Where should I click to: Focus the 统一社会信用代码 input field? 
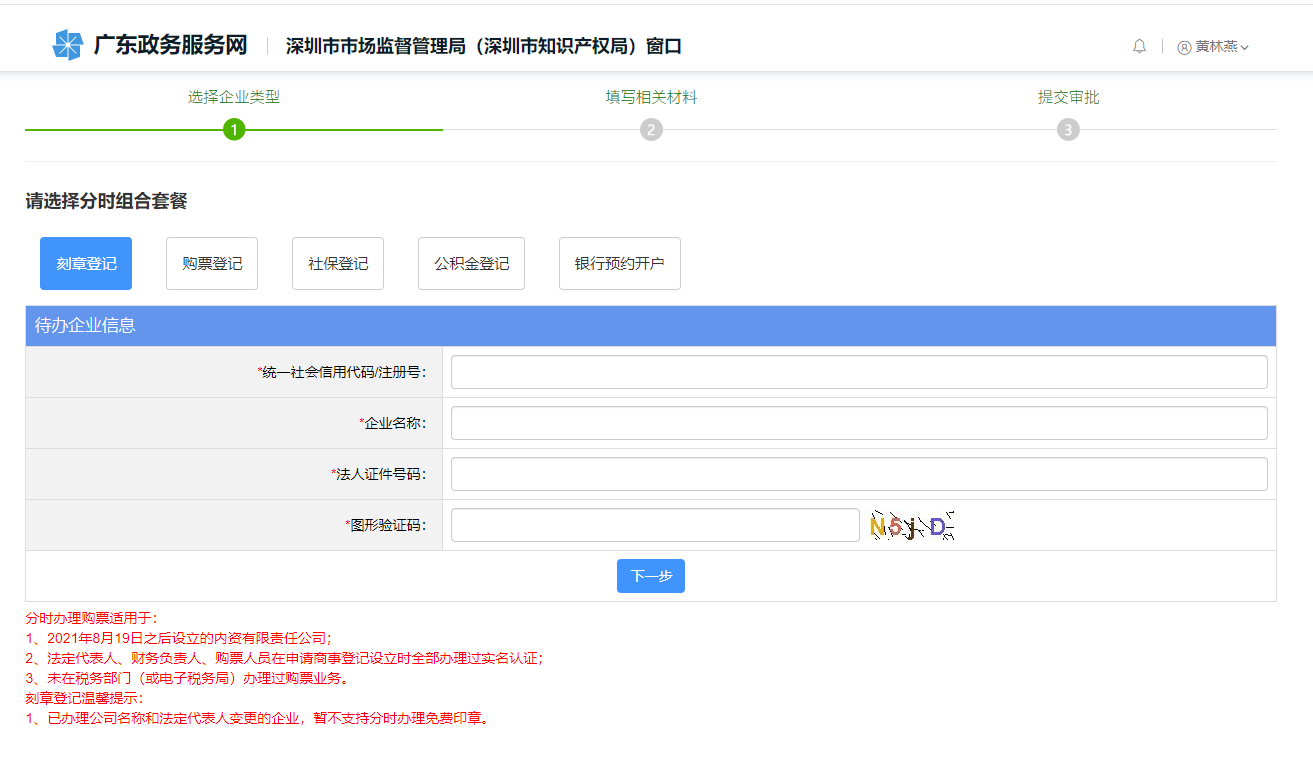coord(859,372)
